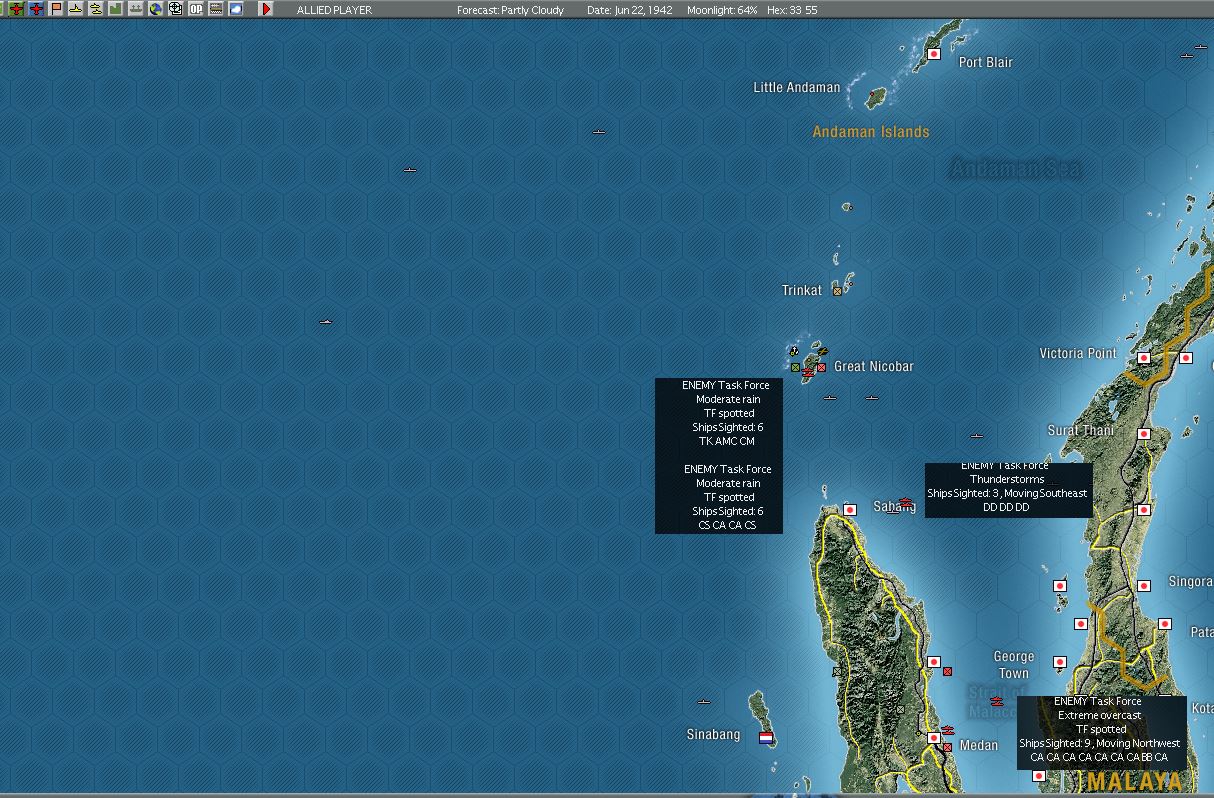Select the tan unit marker at Trinkat
The height and width of the screenshot is (798, 1214).
point(837,291)
